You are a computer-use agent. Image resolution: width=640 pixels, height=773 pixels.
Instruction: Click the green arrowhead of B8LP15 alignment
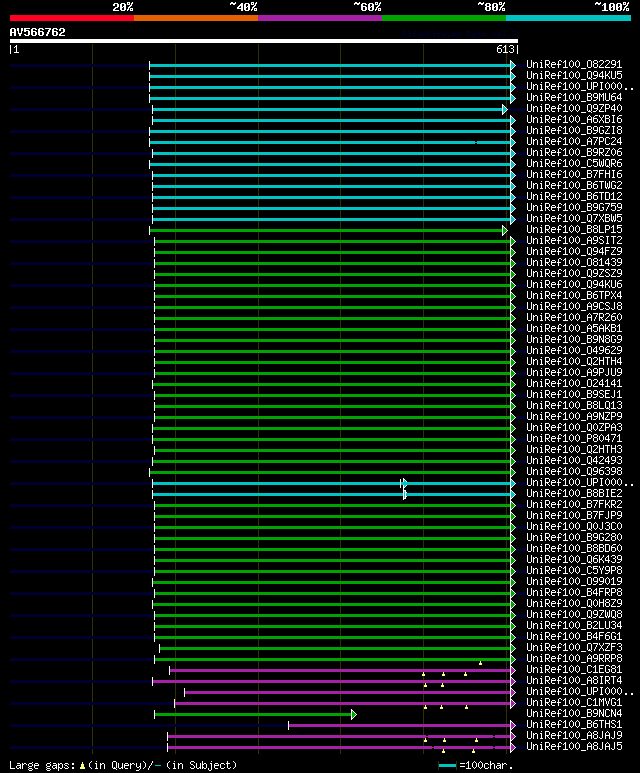tap(504, 230)
